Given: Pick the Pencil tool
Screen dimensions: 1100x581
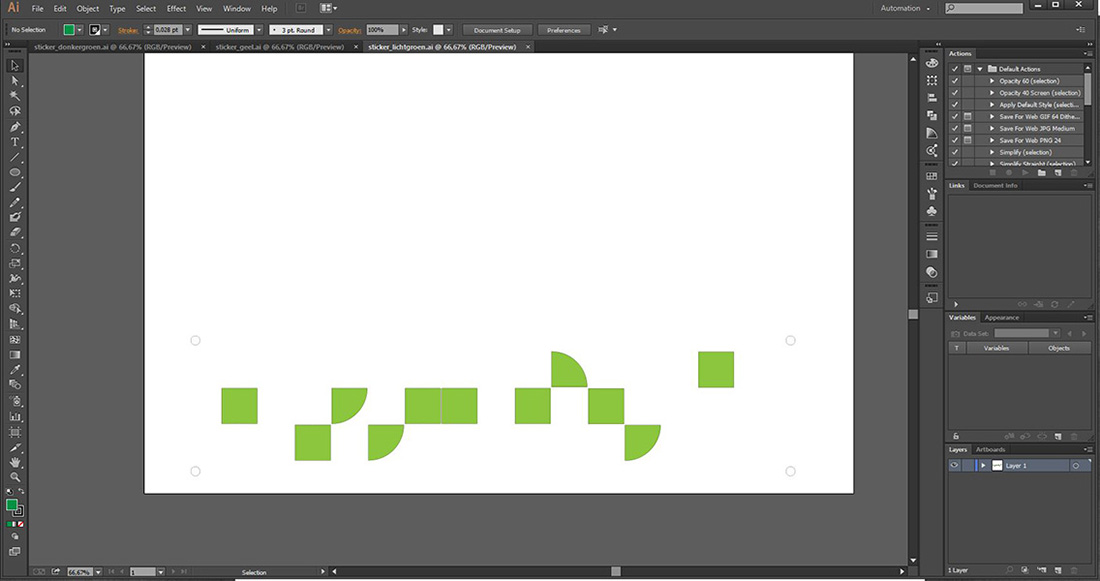Looking at the screenshot, I should point(15,202).
